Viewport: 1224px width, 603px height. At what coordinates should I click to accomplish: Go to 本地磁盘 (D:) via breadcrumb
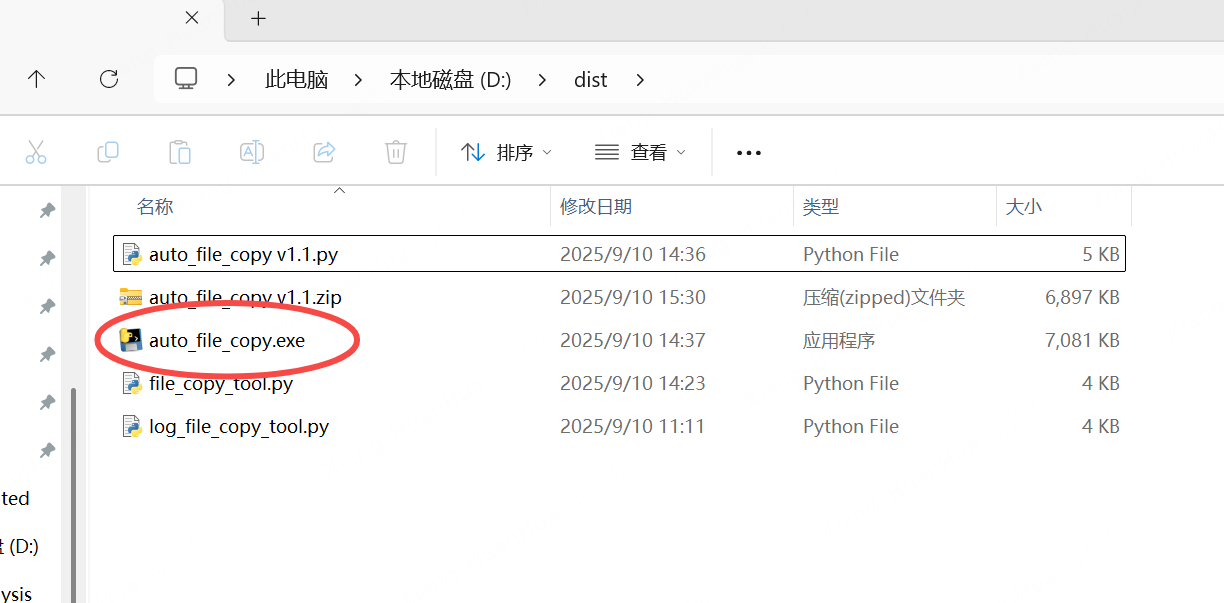tap(450, 79)
